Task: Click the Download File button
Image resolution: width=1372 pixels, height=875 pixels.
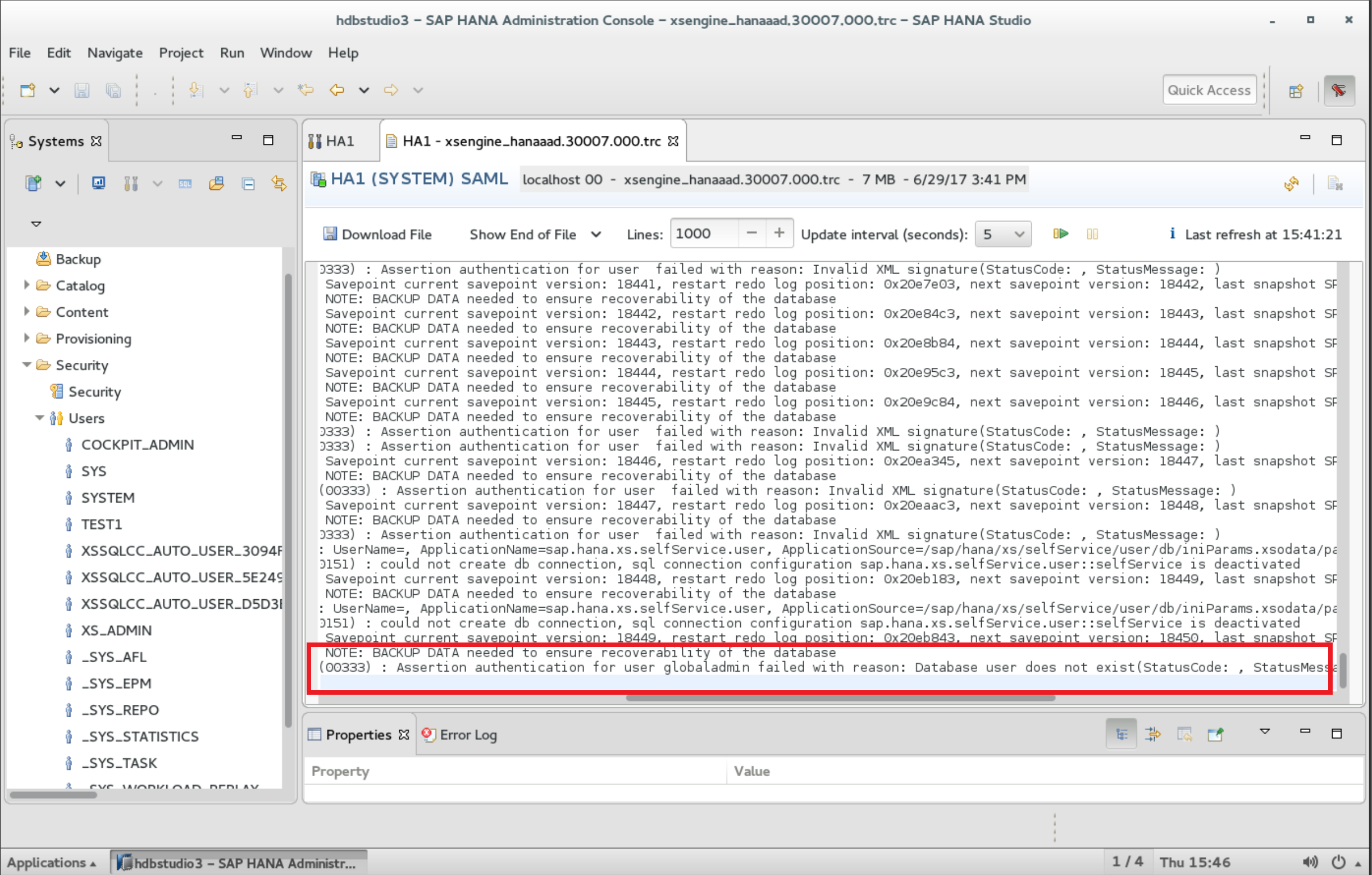Action: [x=378, y=234]
